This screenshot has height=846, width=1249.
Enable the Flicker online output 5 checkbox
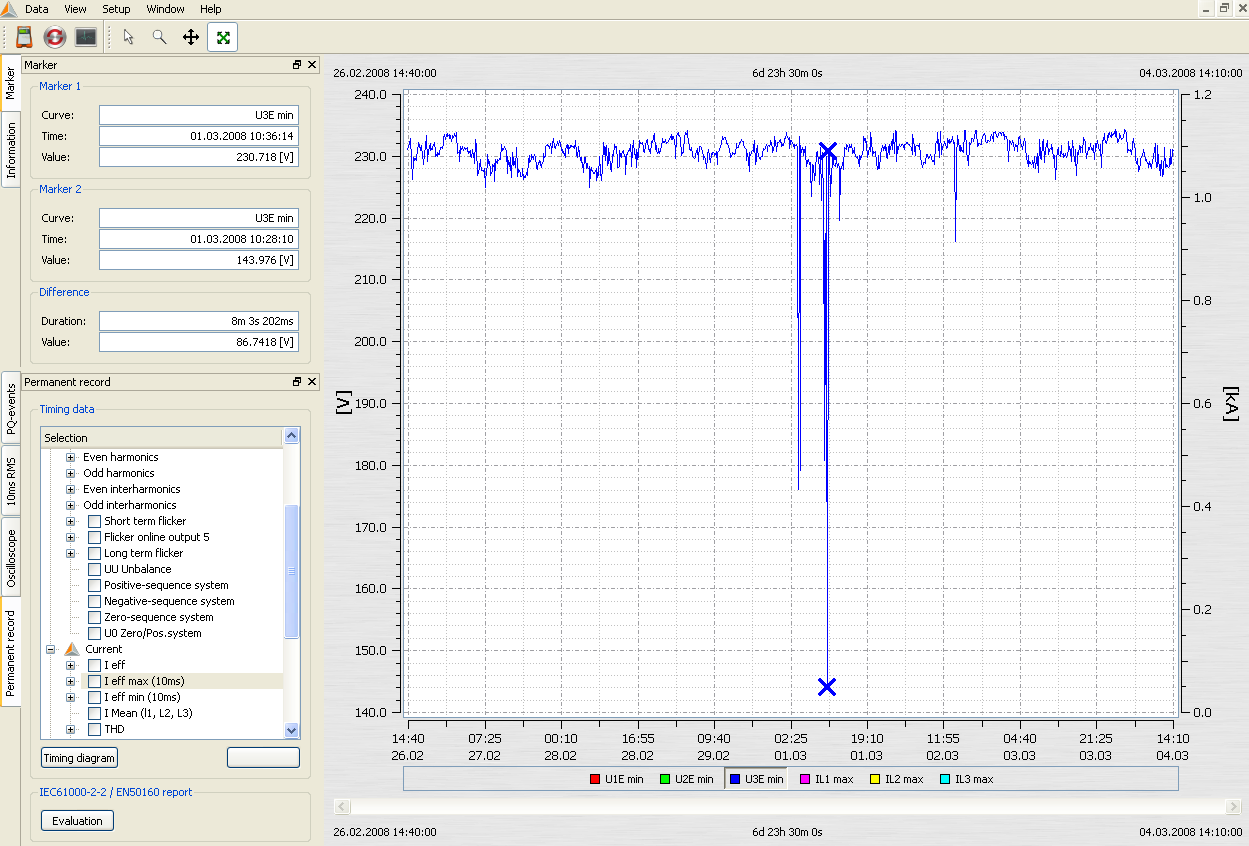tap(94, 537)
